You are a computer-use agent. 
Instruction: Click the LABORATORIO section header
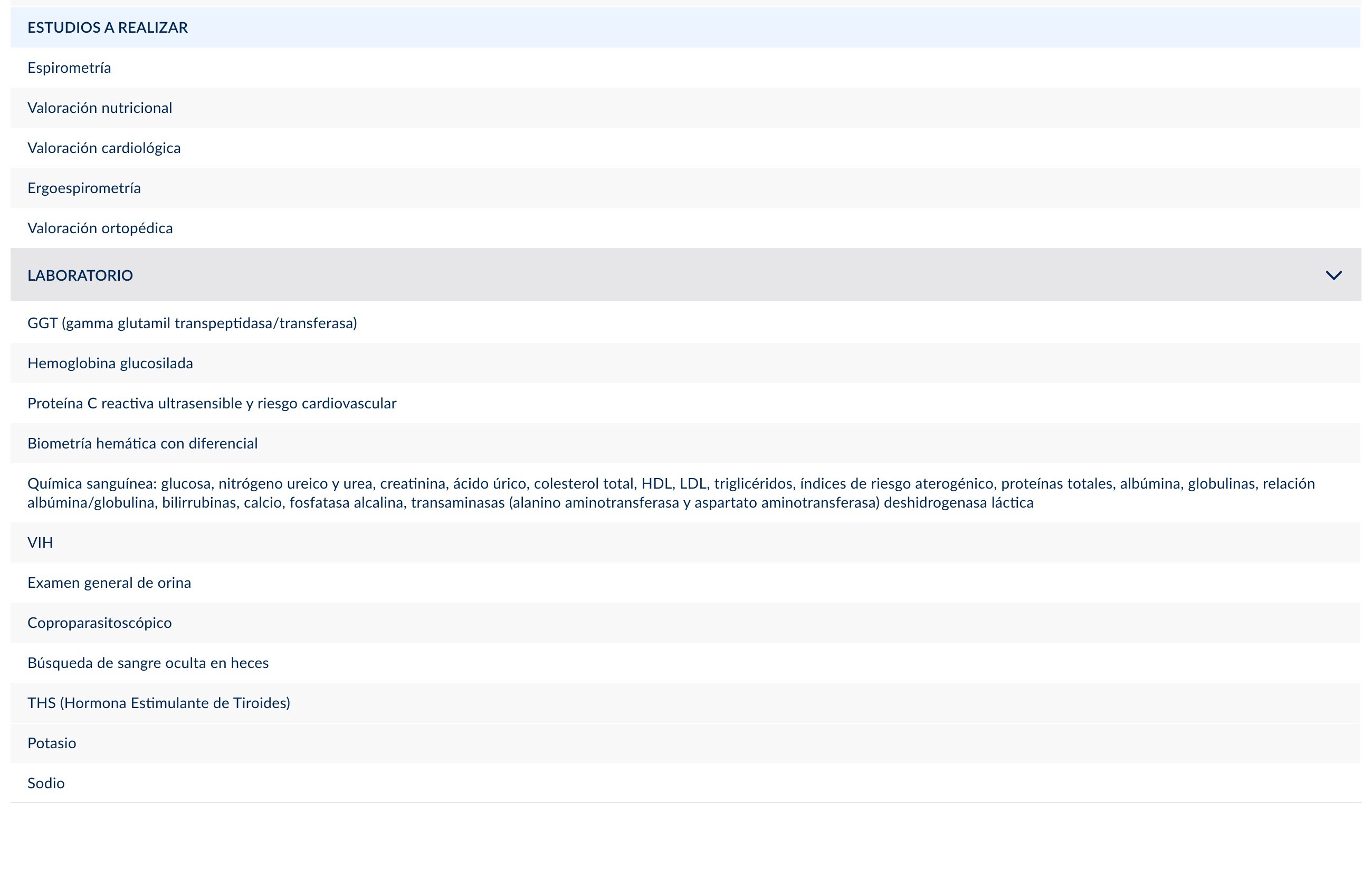click(685, 275)
